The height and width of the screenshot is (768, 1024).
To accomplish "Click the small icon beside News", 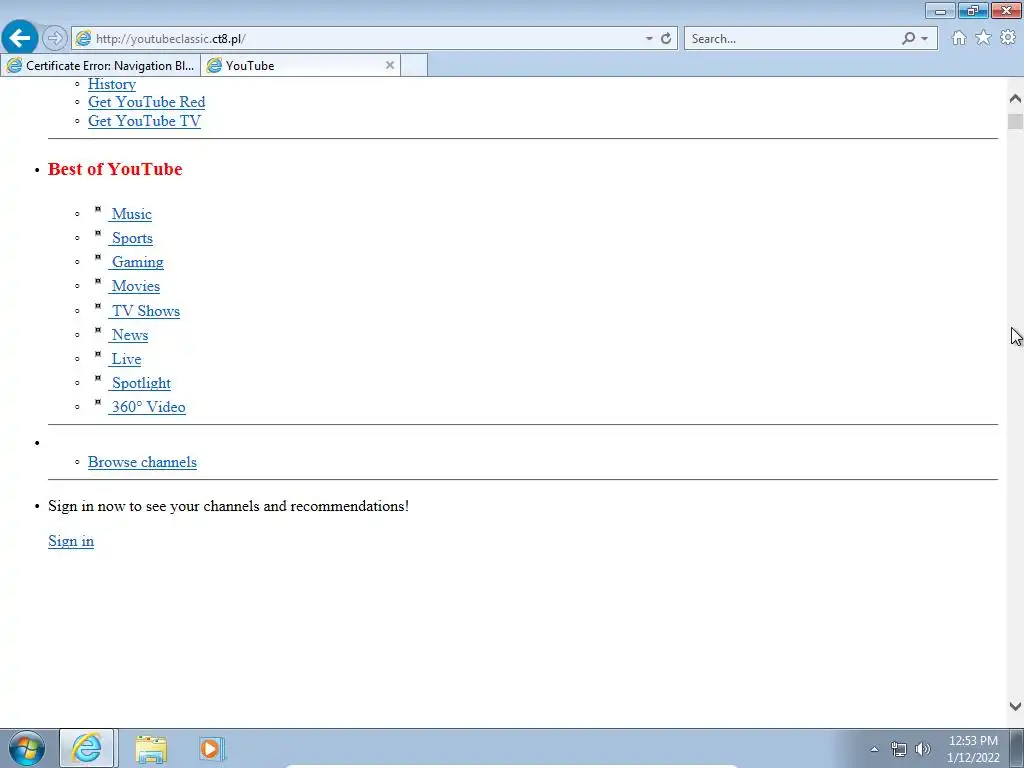I will pos(98,330).
